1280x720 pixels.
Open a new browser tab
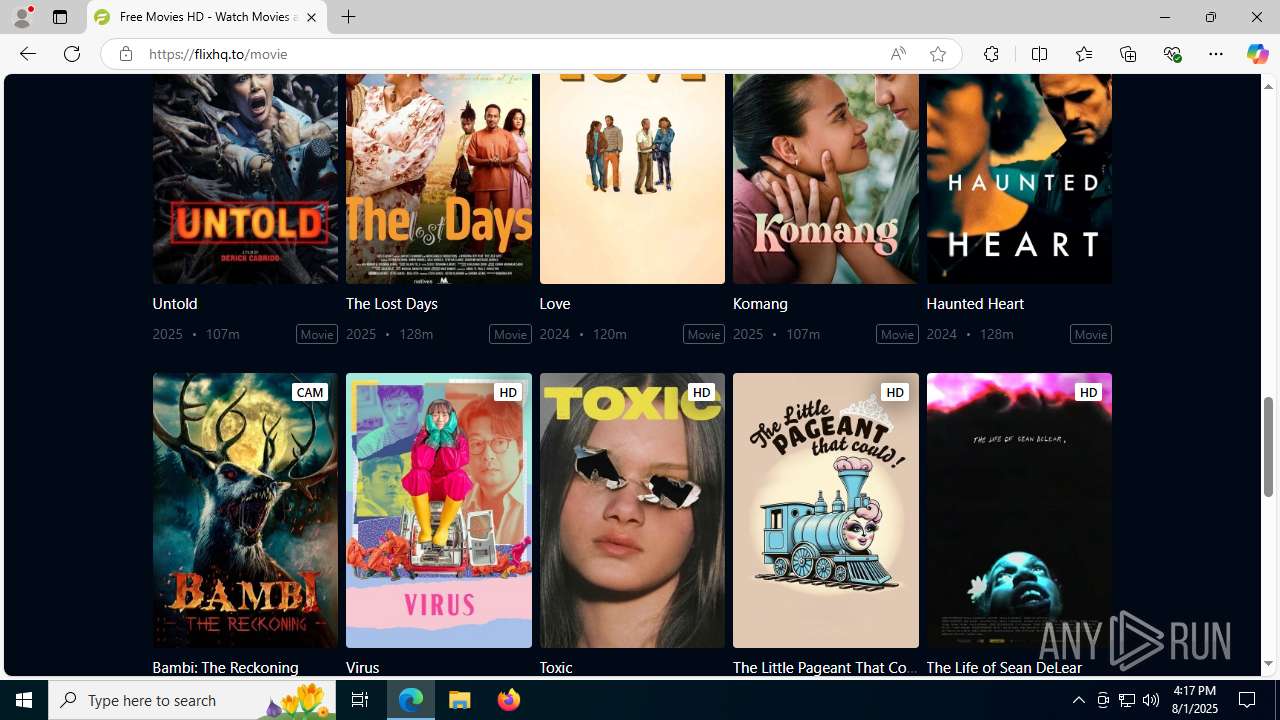348,17
